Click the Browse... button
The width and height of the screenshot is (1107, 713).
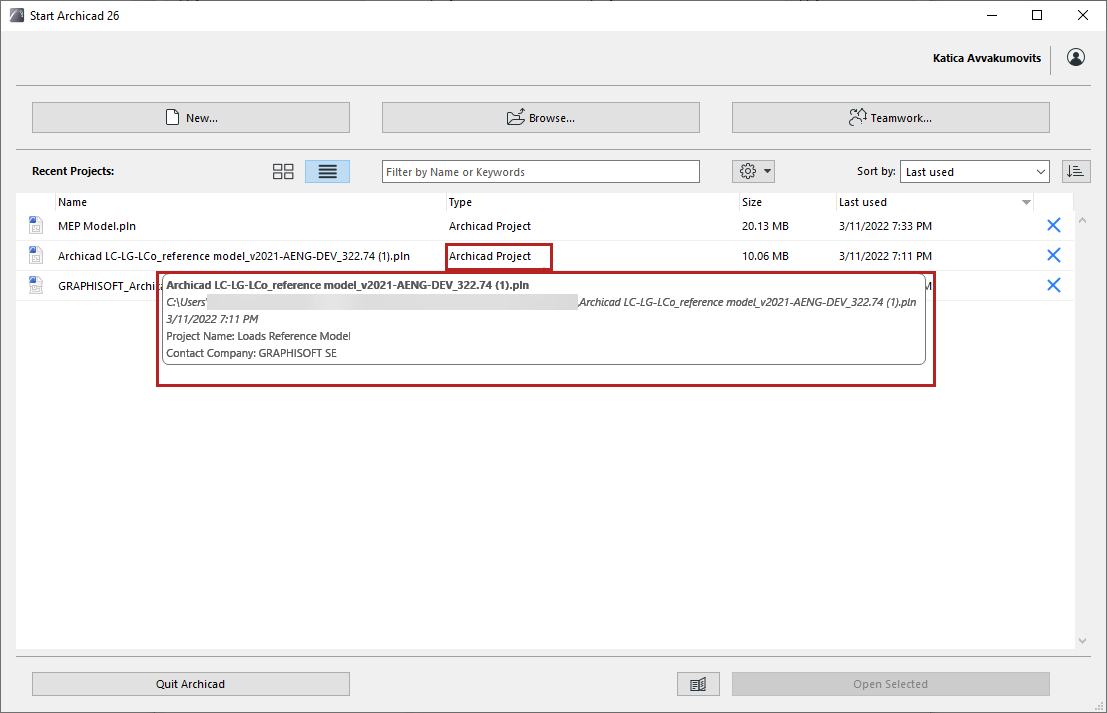click(x=541, y=117)
